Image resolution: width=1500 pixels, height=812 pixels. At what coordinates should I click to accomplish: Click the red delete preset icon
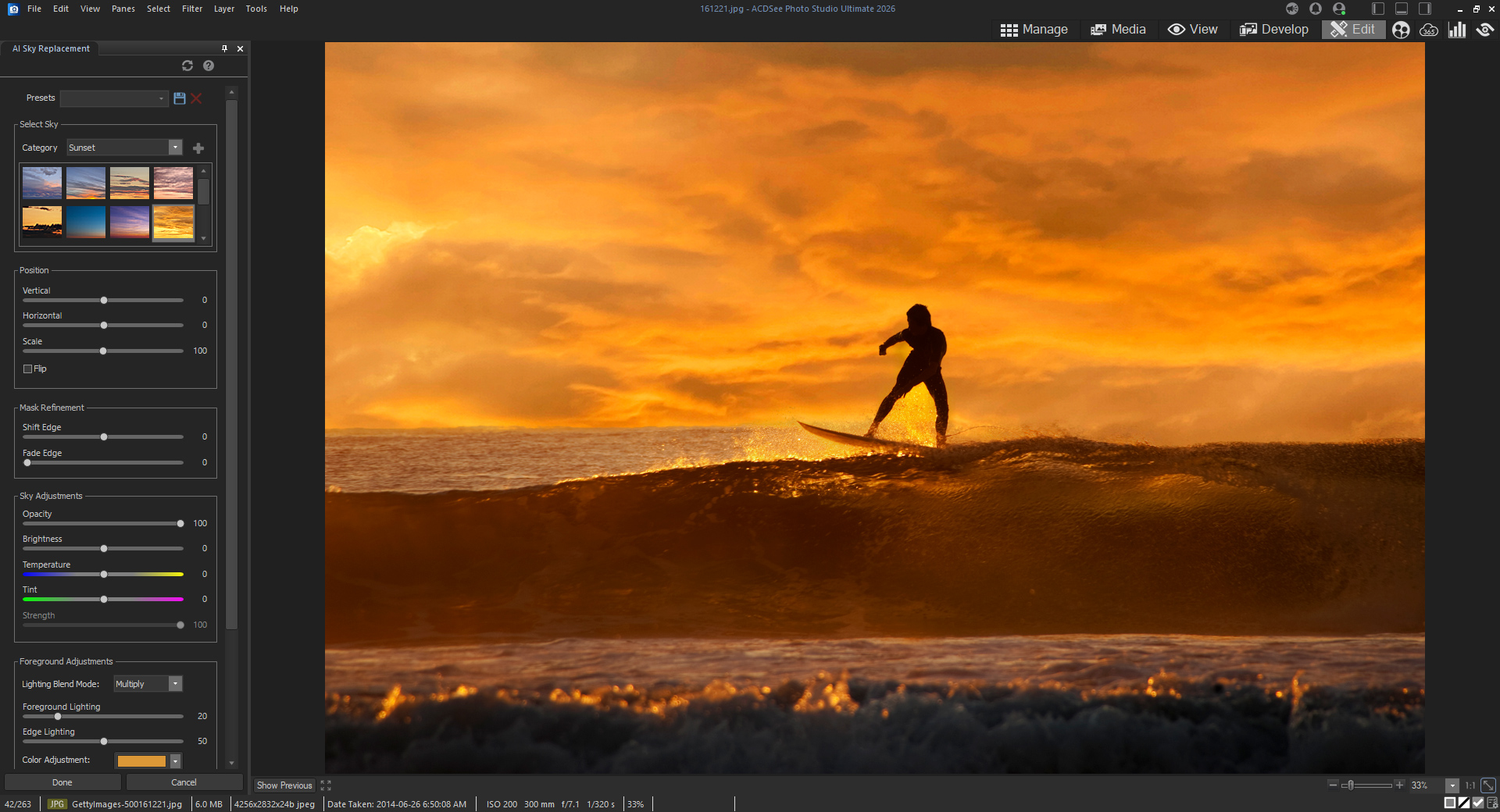coord(196,98)
